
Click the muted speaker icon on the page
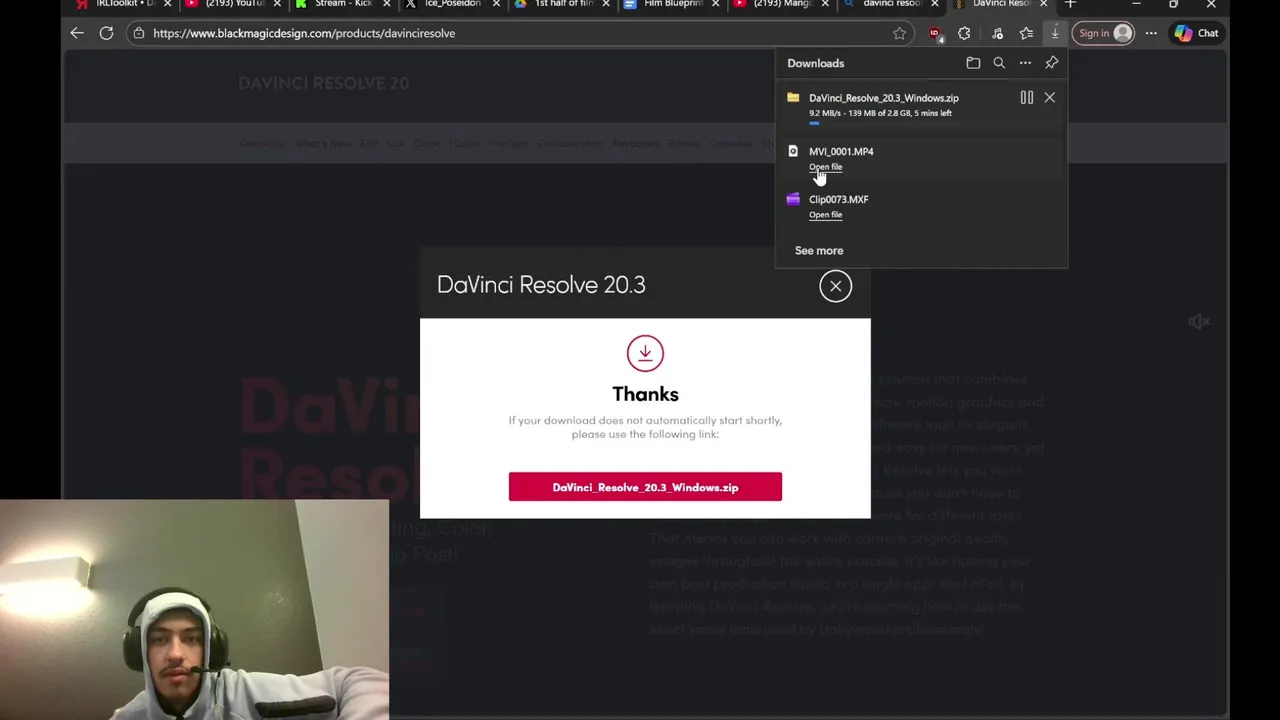1199,322
